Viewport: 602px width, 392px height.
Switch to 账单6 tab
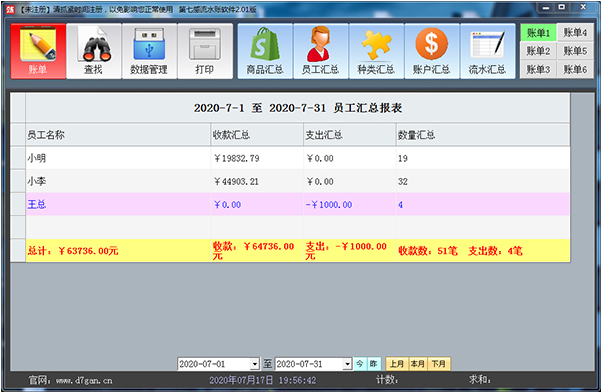[575, 69]
